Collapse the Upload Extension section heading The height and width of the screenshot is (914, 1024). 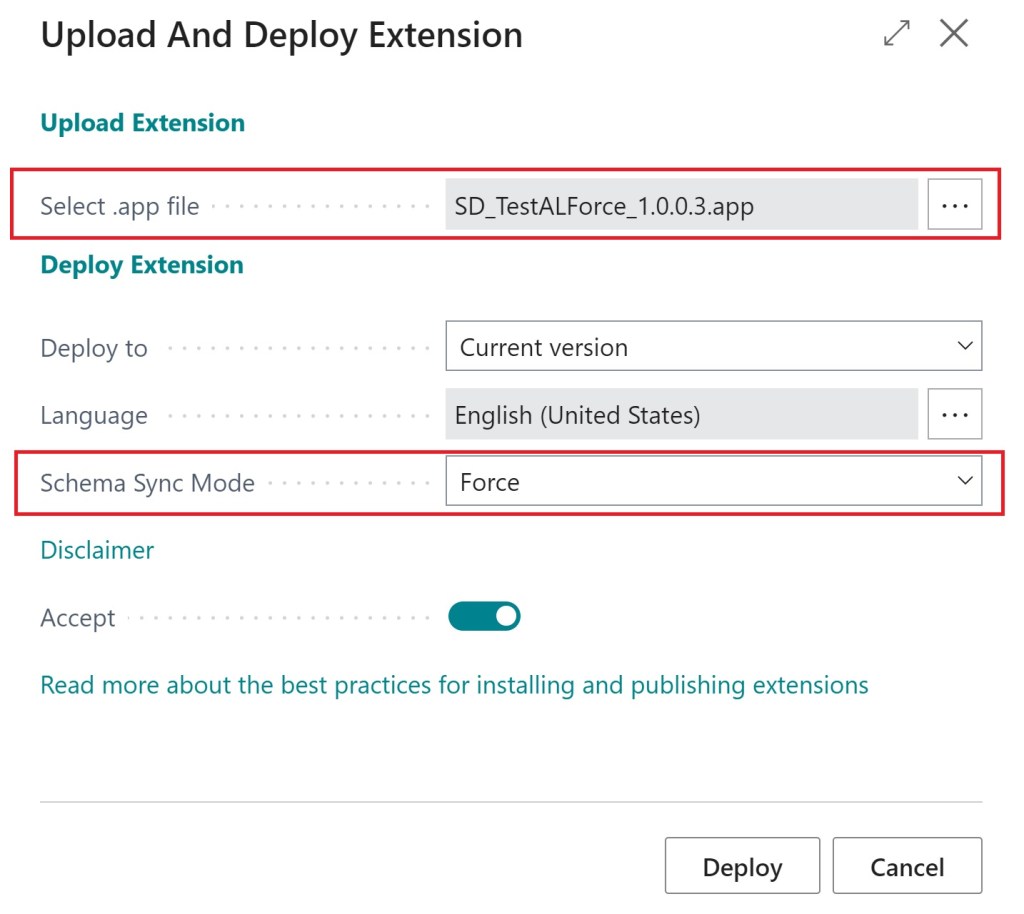click(142, 123)
